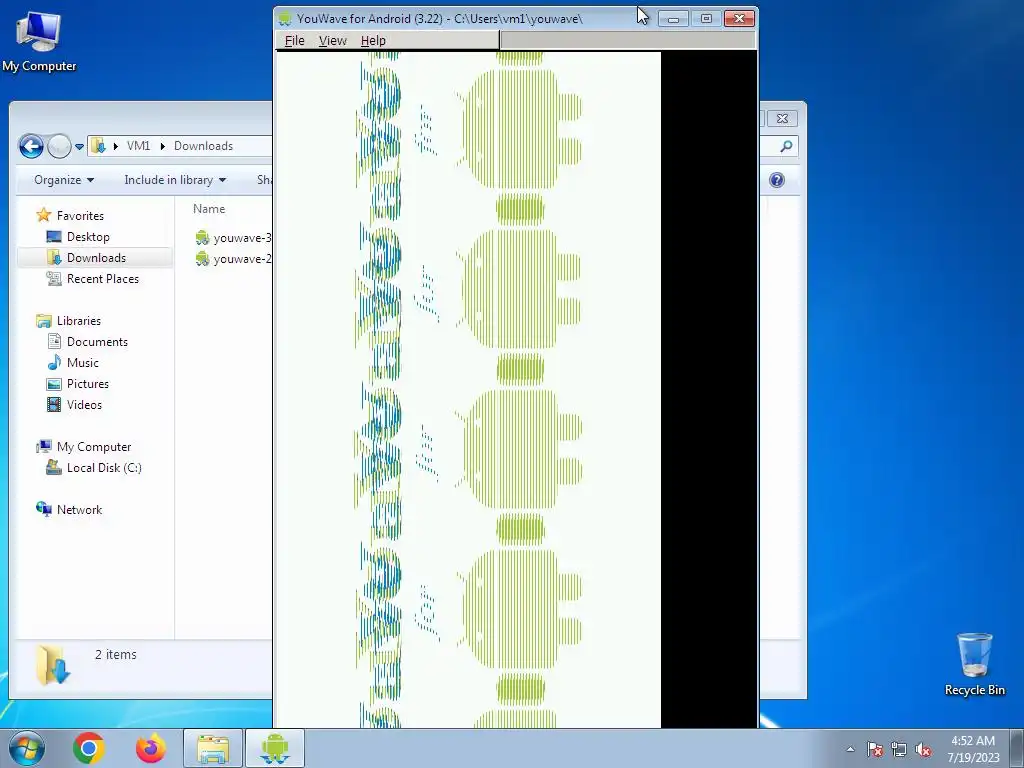
Task: Open My Computer desktop icon
Action: tap(39, 42)
